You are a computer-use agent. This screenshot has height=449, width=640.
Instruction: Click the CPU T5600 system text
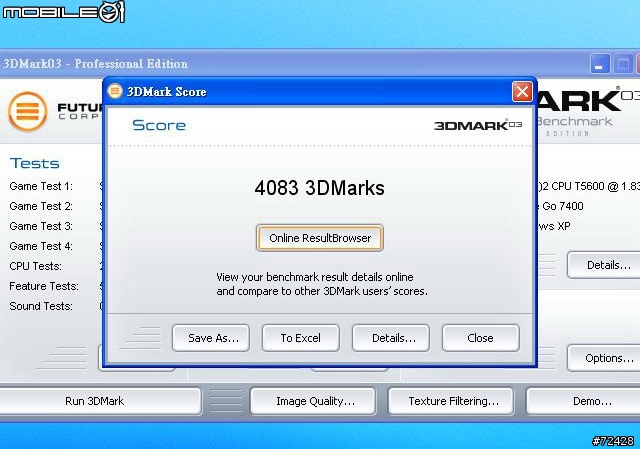click(589, 186)
